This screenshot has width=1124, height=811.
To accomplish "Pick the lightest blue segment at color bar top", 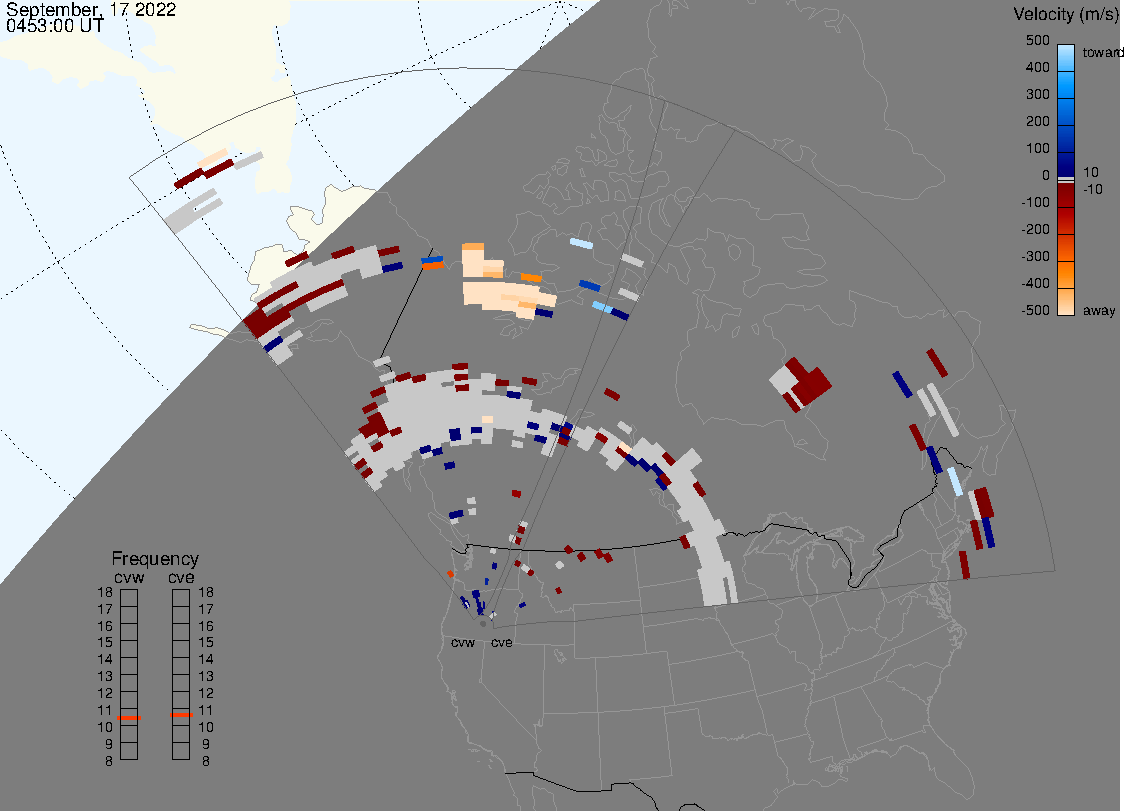I will [x=1066, y=57].
